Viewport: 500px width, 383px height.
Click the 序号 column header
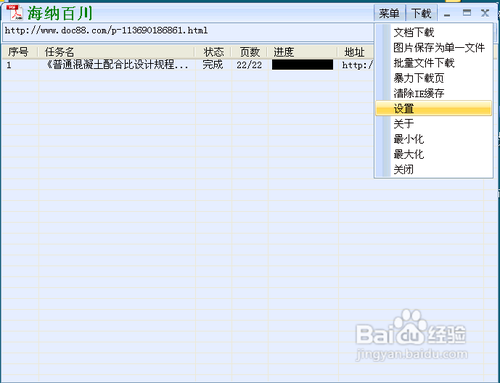pos(19,52)
